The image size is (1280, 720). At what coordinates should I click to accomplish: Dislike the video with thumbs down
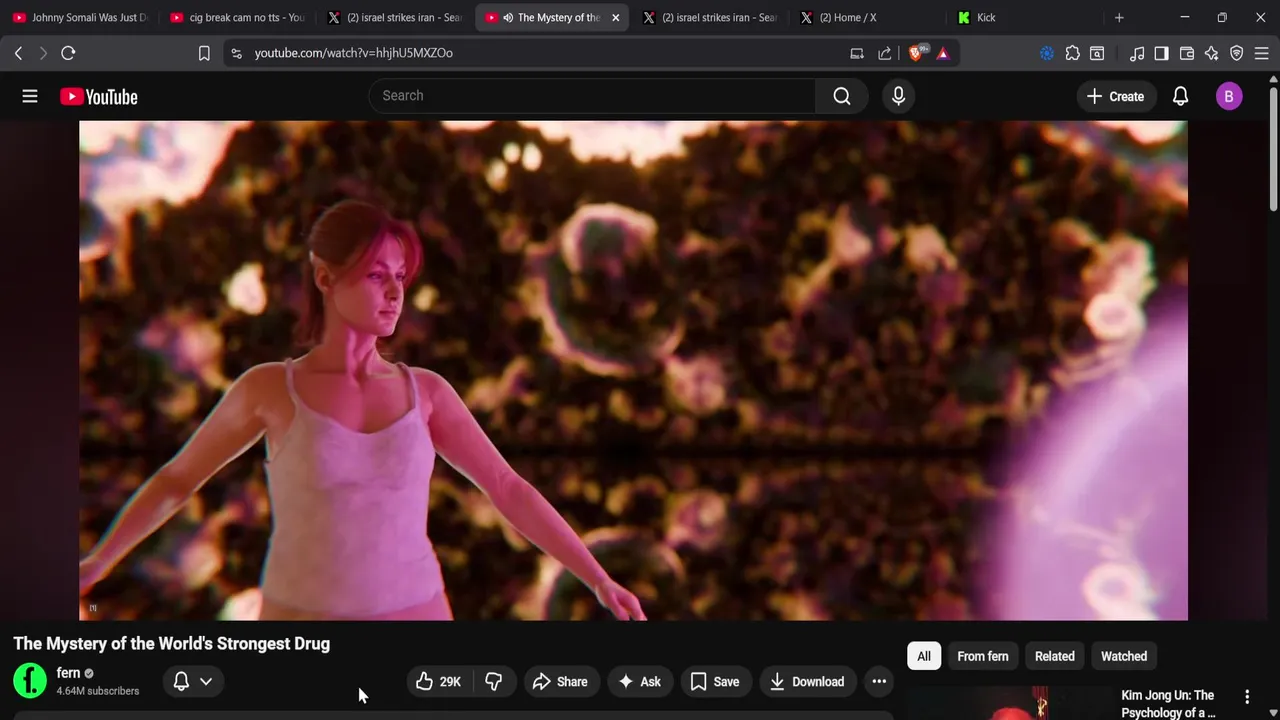493,682
